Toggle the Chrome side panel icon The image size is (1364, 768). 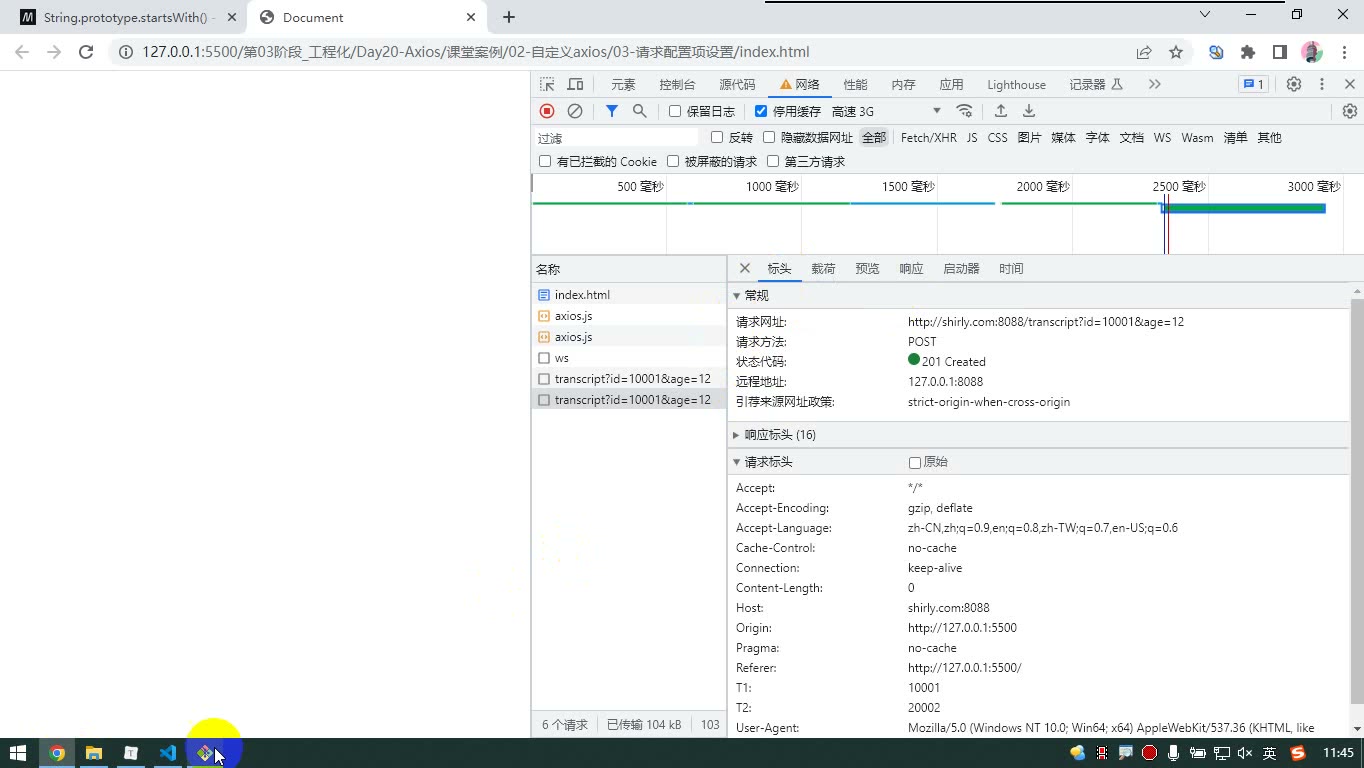[x=1280, y=52]
